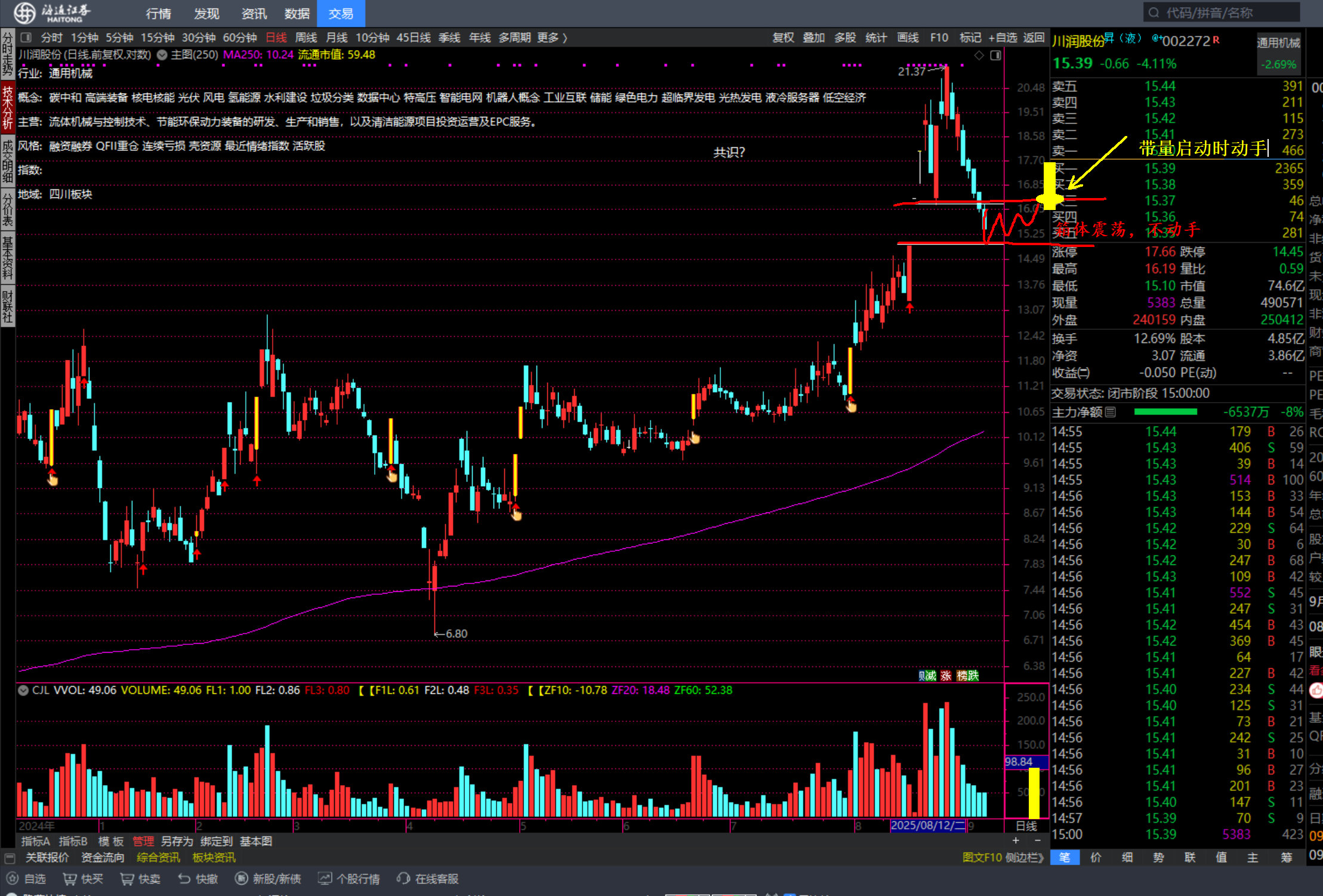Screen dimensions: 1323x896
Task: Open the 标记 marker menu
Action: point(970,38)
